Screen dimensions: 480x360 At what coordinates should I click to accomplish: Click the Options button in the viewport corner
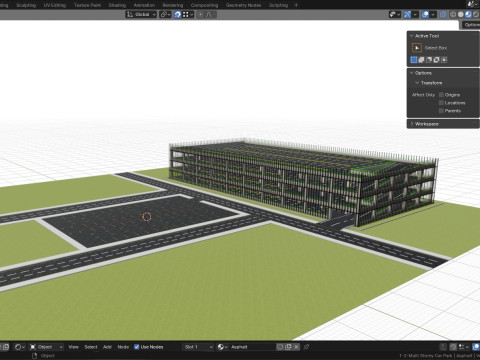[x=472, y=25]
